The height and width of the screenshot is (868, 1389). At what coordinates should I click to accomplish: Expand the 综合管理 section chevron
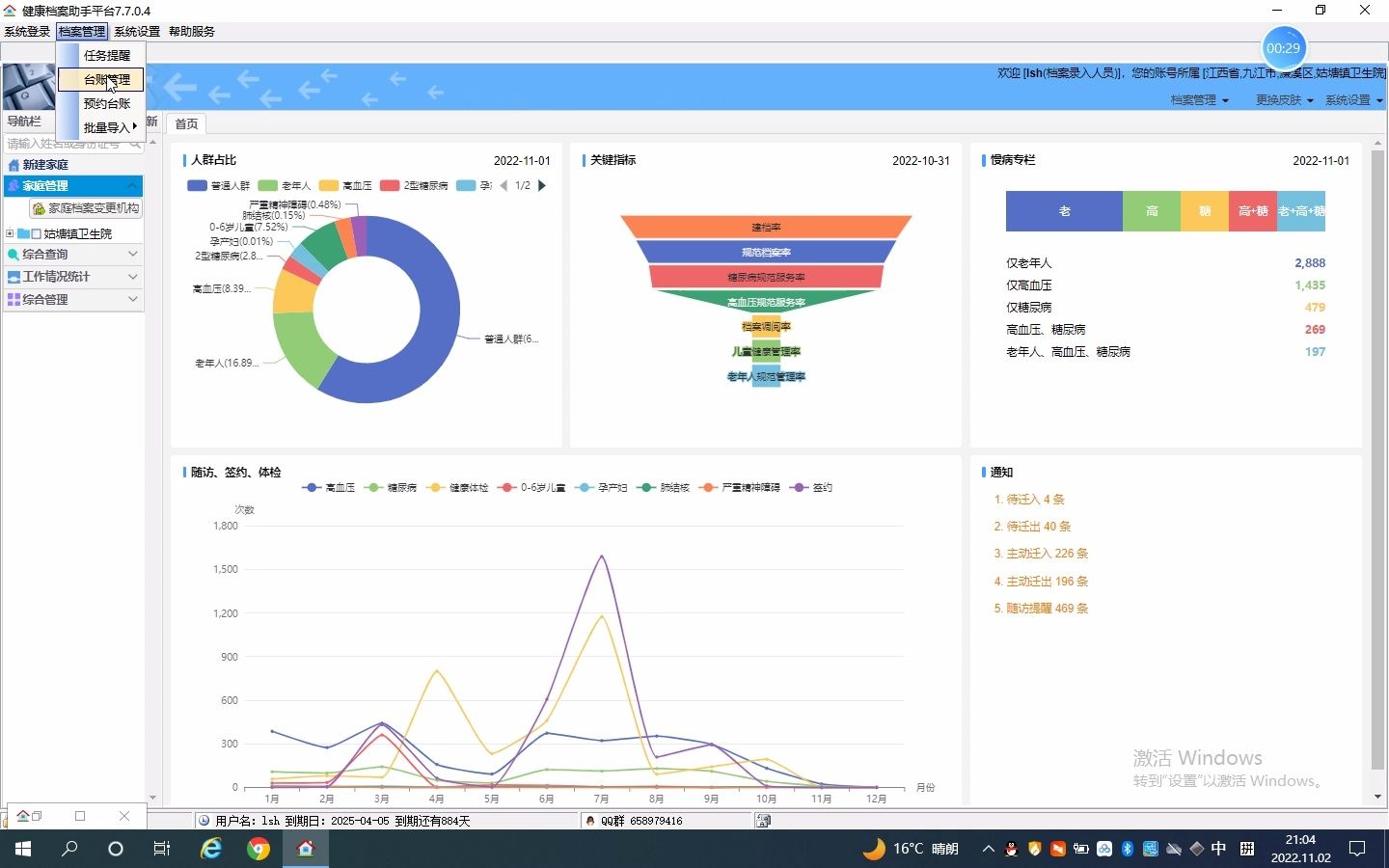tap(132, 300)
